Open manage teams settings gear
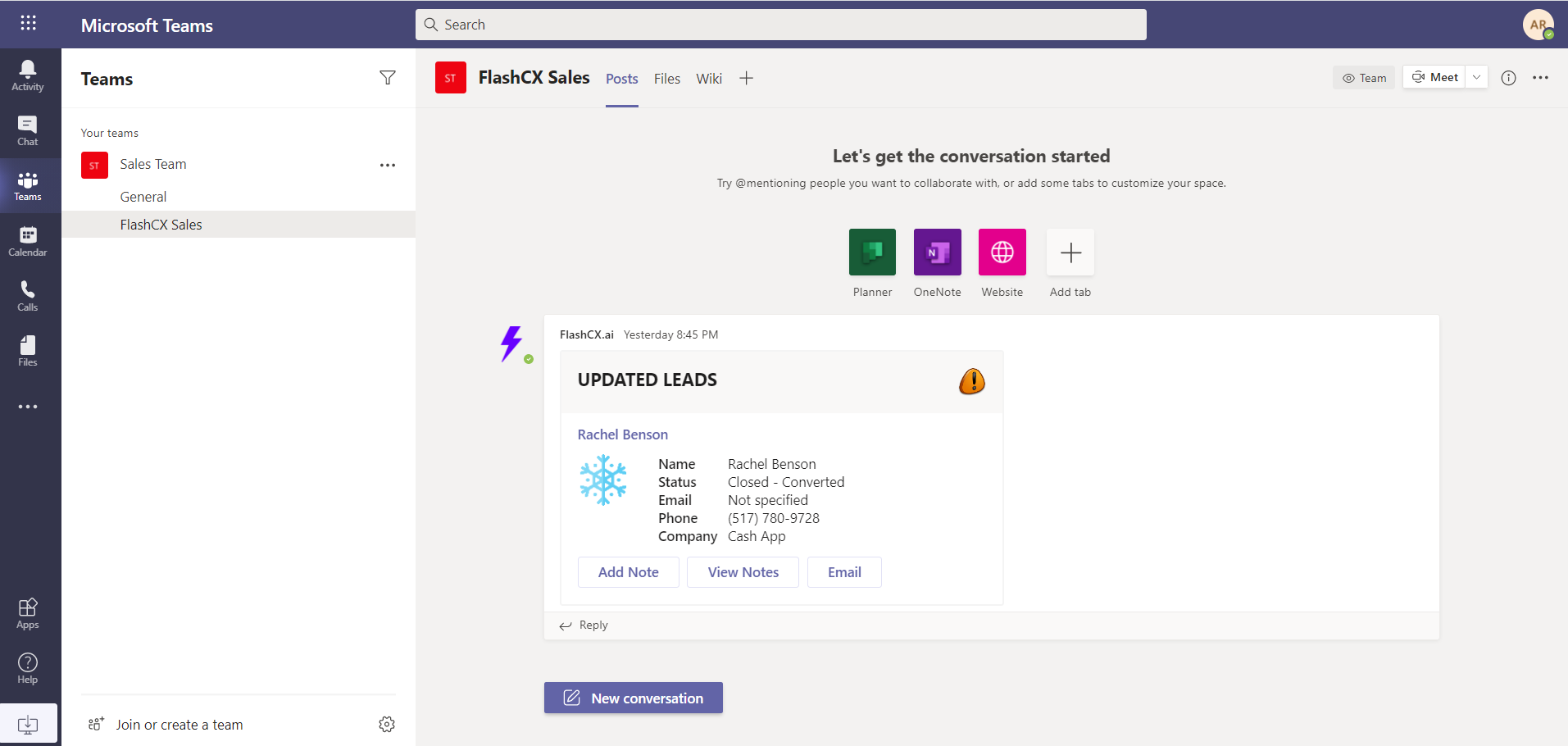 pos(387,724)
